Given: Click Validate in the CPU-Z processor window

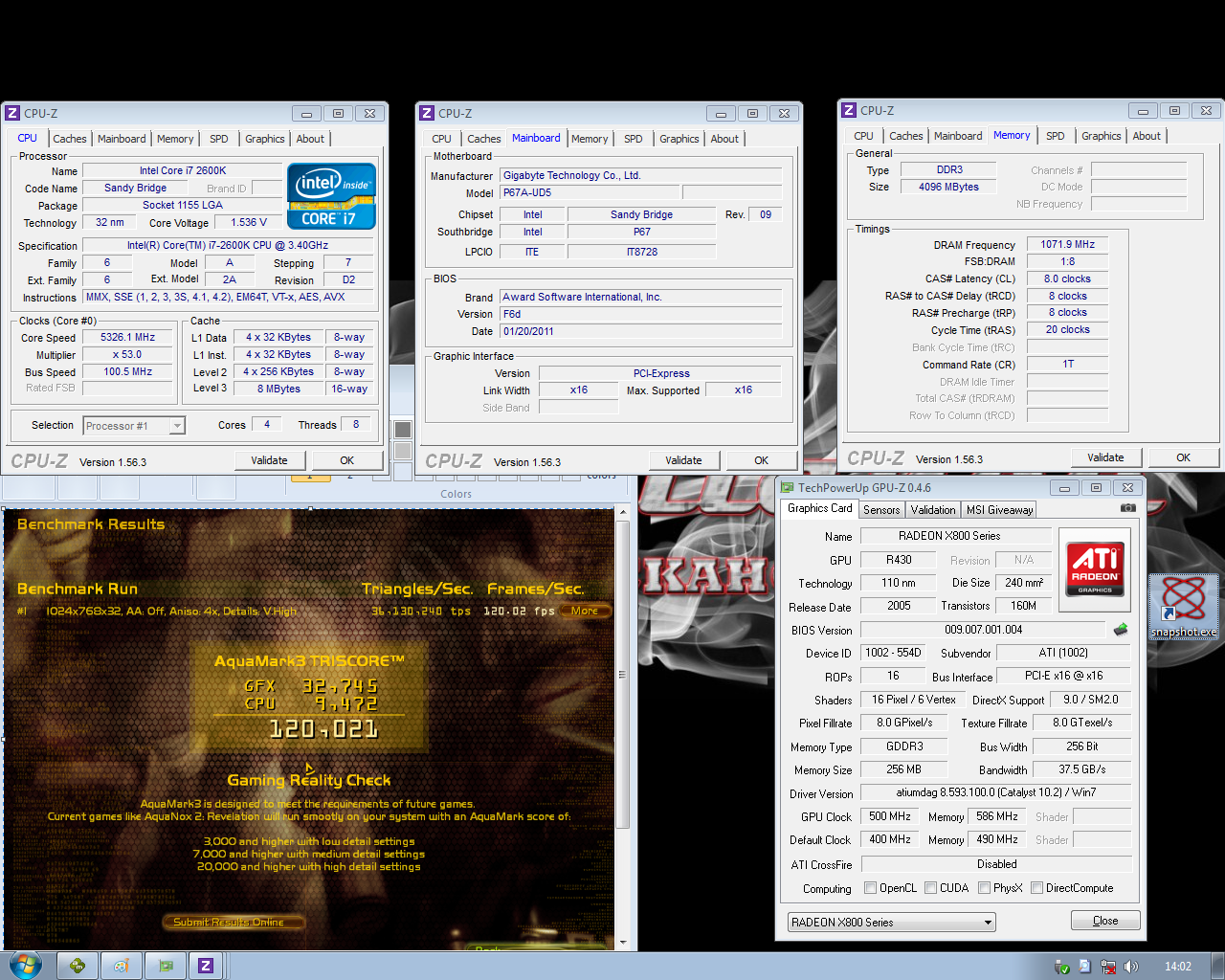Looking at the screenshot, I should [269, 460].
